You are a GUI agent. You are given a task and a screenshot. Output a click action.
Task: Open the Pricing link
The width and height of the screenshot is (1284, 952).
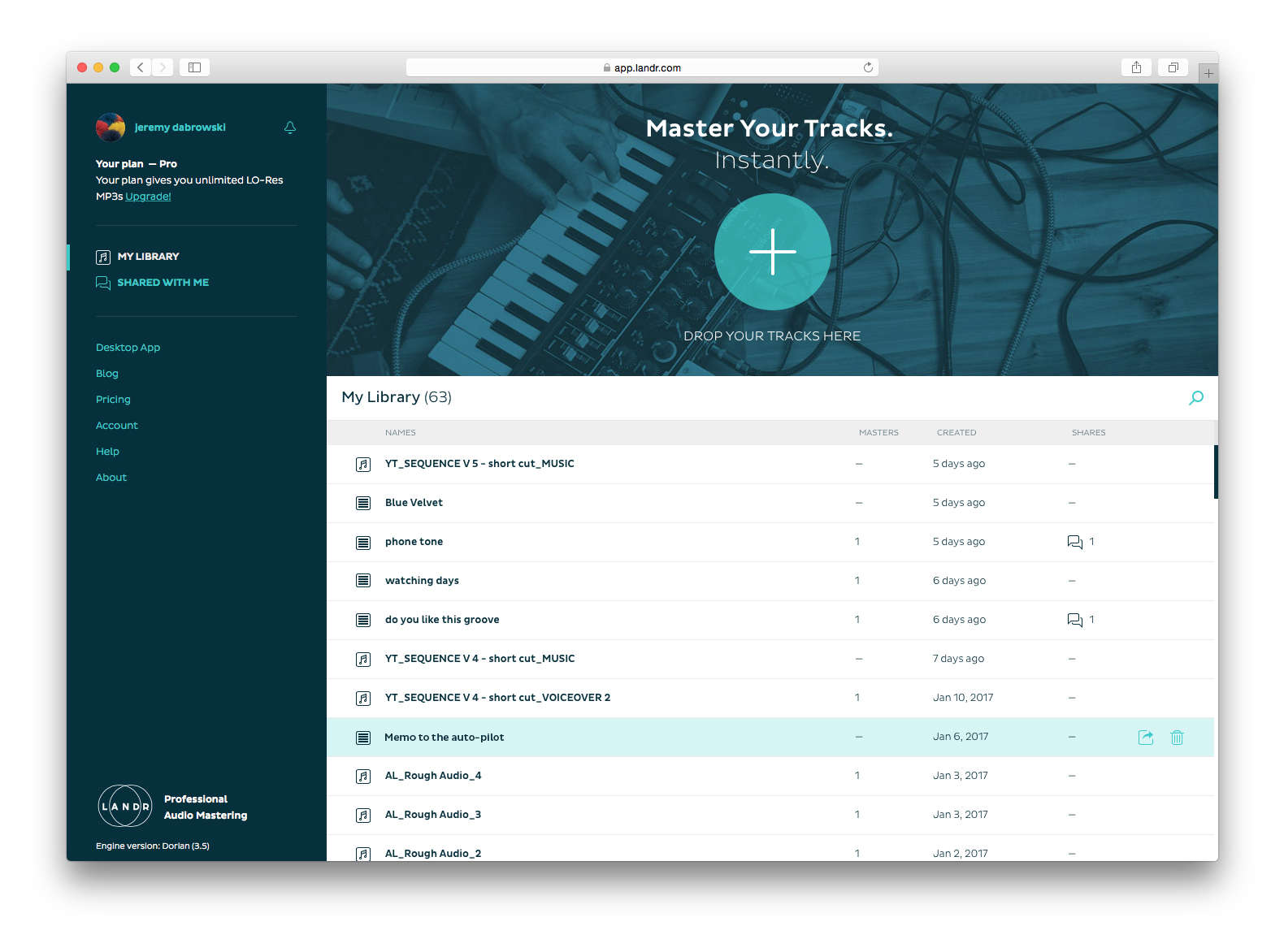click(113, 400)
